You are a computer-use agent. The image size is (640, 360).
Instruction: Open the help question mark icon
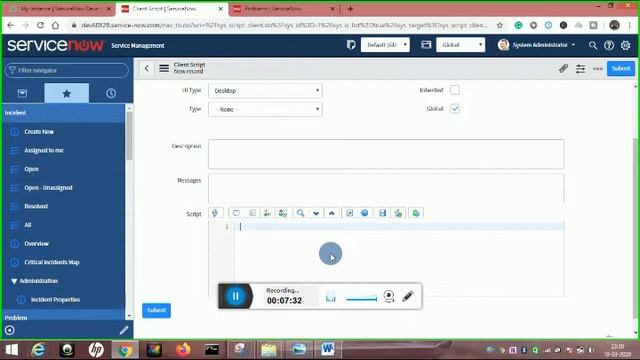click(x=609, y=45)
